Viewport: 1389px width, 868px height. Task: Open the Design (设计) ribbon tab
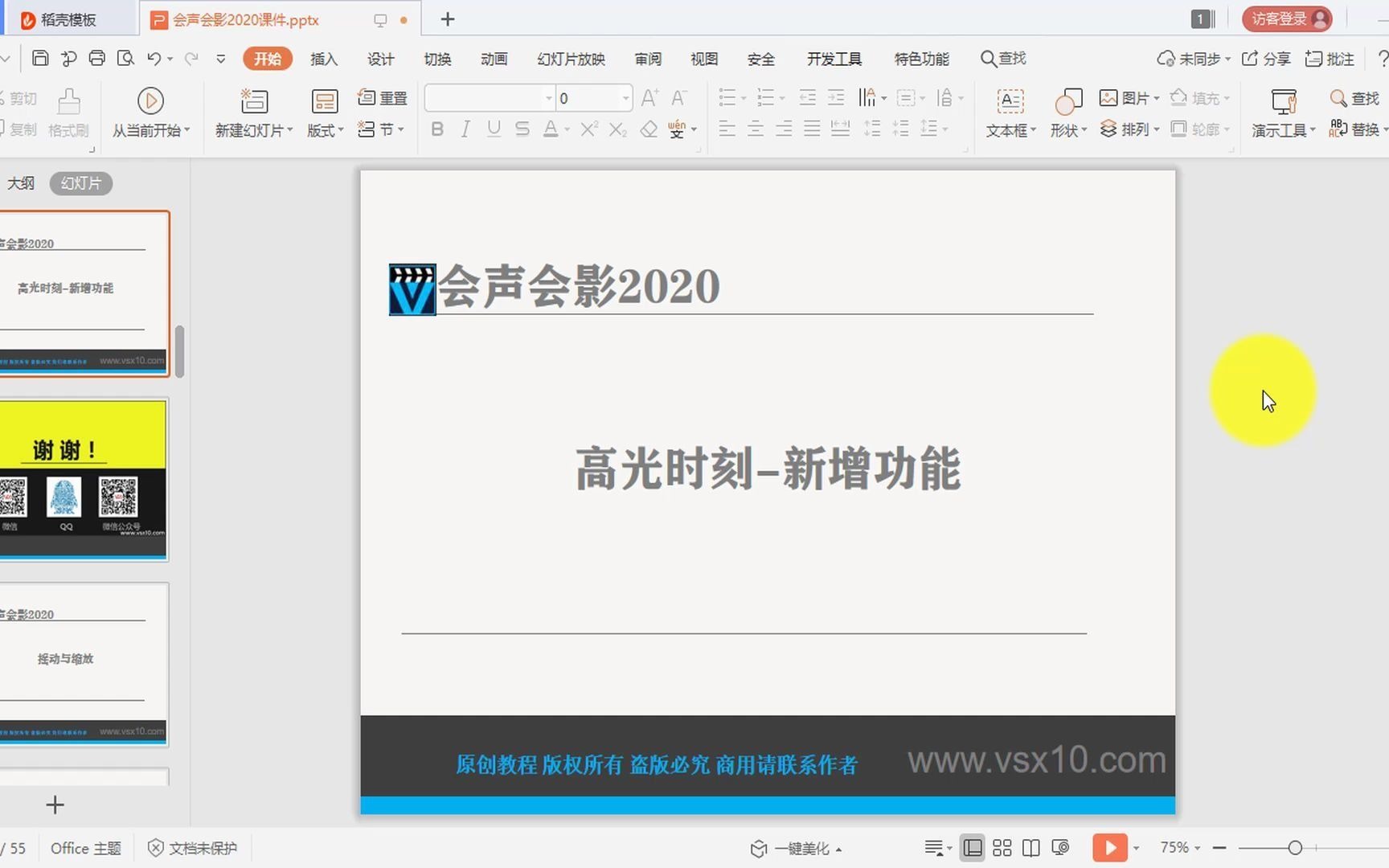point(380,59)
